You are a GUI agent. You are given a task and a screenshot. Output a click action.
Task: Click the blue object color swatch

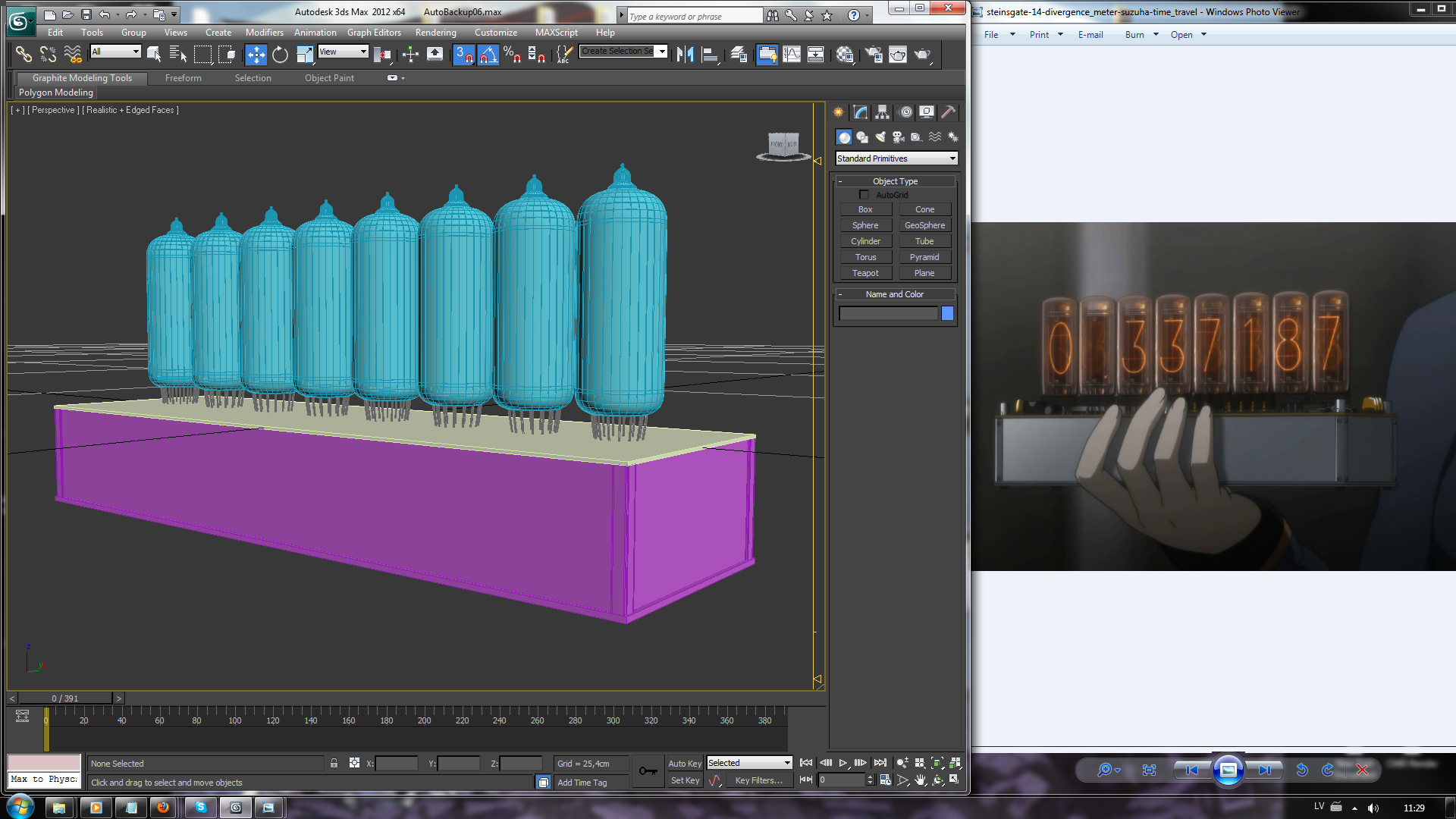[947, 313]
